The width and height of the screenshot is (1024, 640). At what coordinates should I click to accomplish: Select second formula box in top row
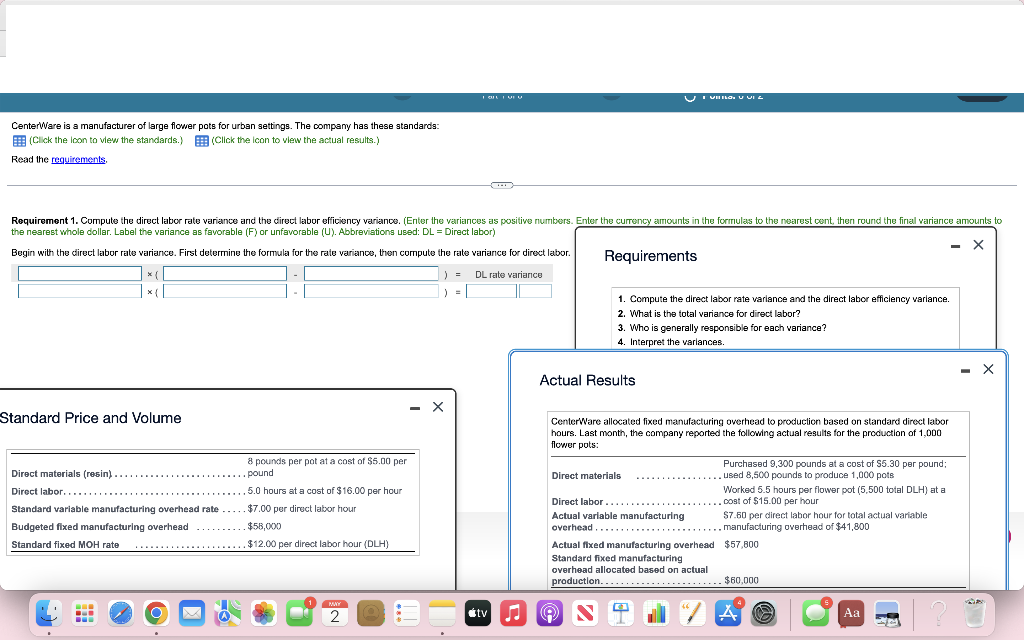click(x=225, y=274)
